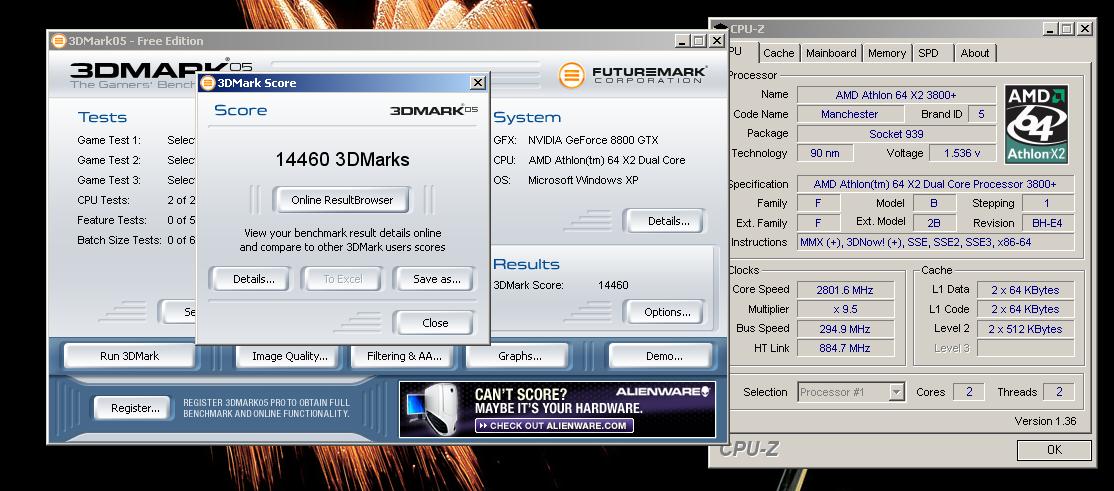This screenshot has height=491, width=1114.
Task: Maximize the 3DMark05 window
Action: [x=698, y=41]
